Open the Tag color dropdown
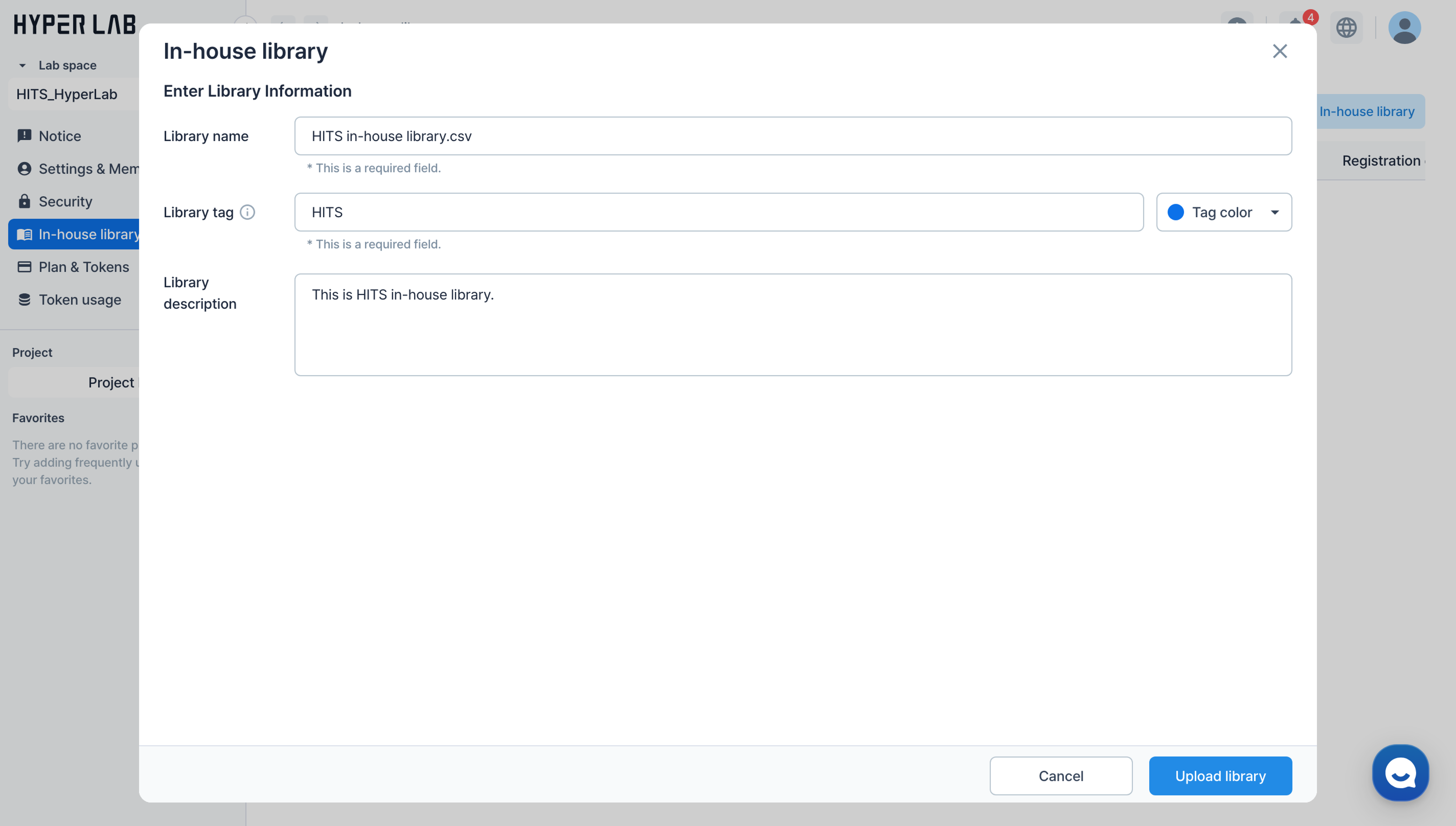The height and width of the screenshot is (826, 1456). (x=1224, y=212)
